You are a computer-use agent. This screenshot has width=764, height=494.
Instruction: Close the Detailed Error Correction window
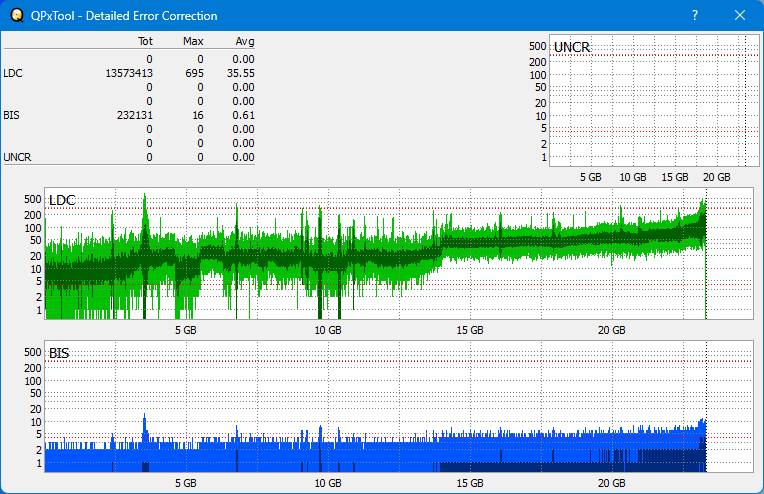point(740,16)
